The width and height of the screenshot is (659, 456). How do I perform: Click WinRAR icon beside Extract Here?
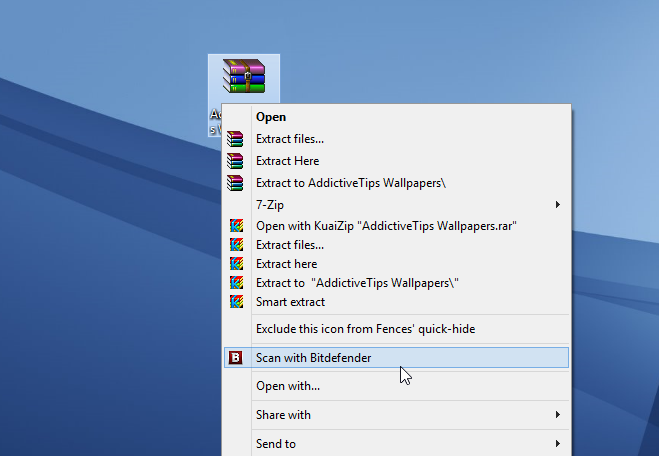[235, 161]
